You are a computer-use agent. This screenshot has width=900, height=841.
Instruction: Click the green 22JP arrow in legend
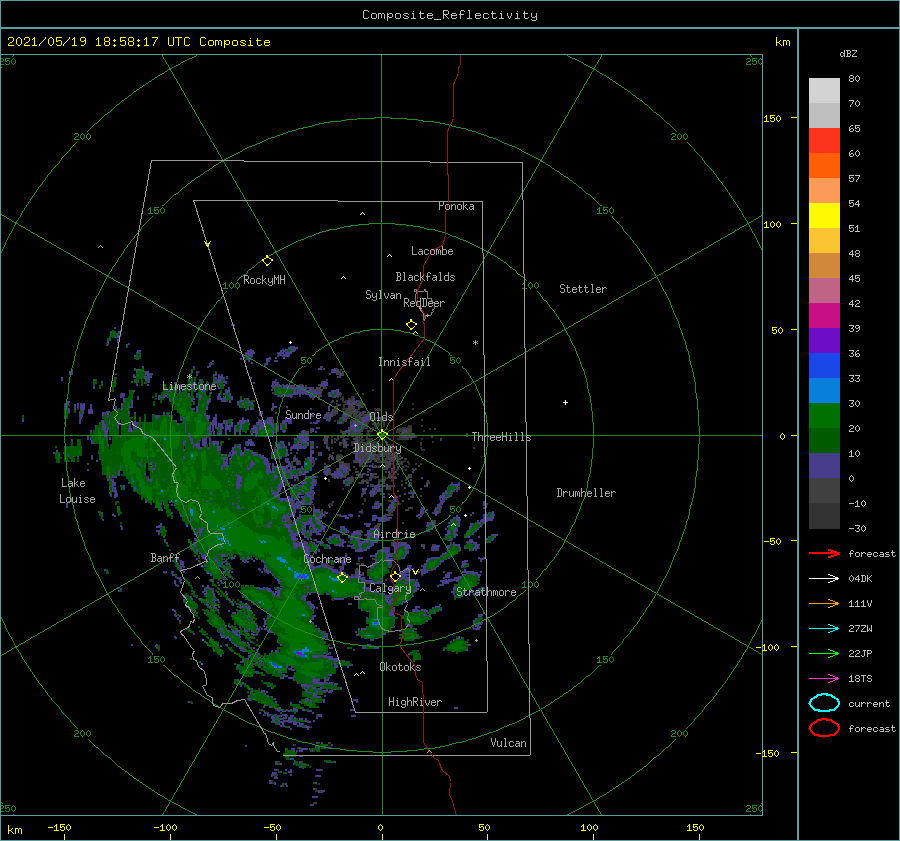824,653
